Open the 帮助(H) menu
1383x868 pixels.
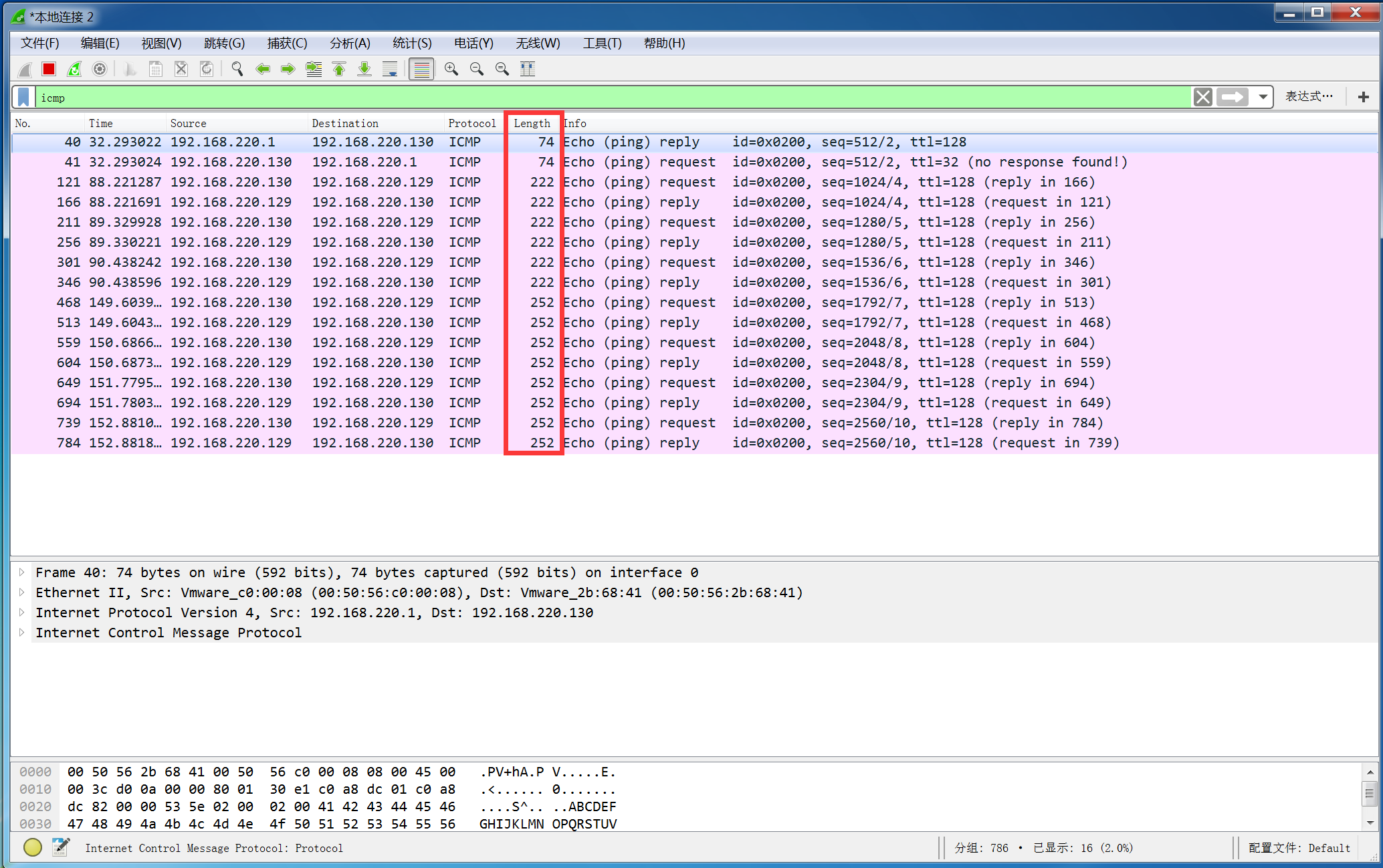[664, 43]
